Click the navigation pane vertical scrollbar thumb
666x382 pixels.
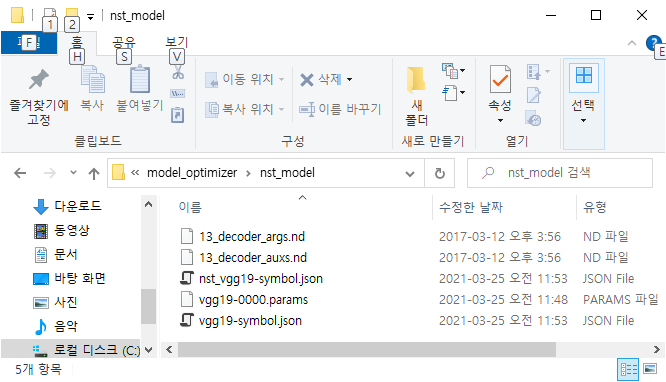point(148,306)
